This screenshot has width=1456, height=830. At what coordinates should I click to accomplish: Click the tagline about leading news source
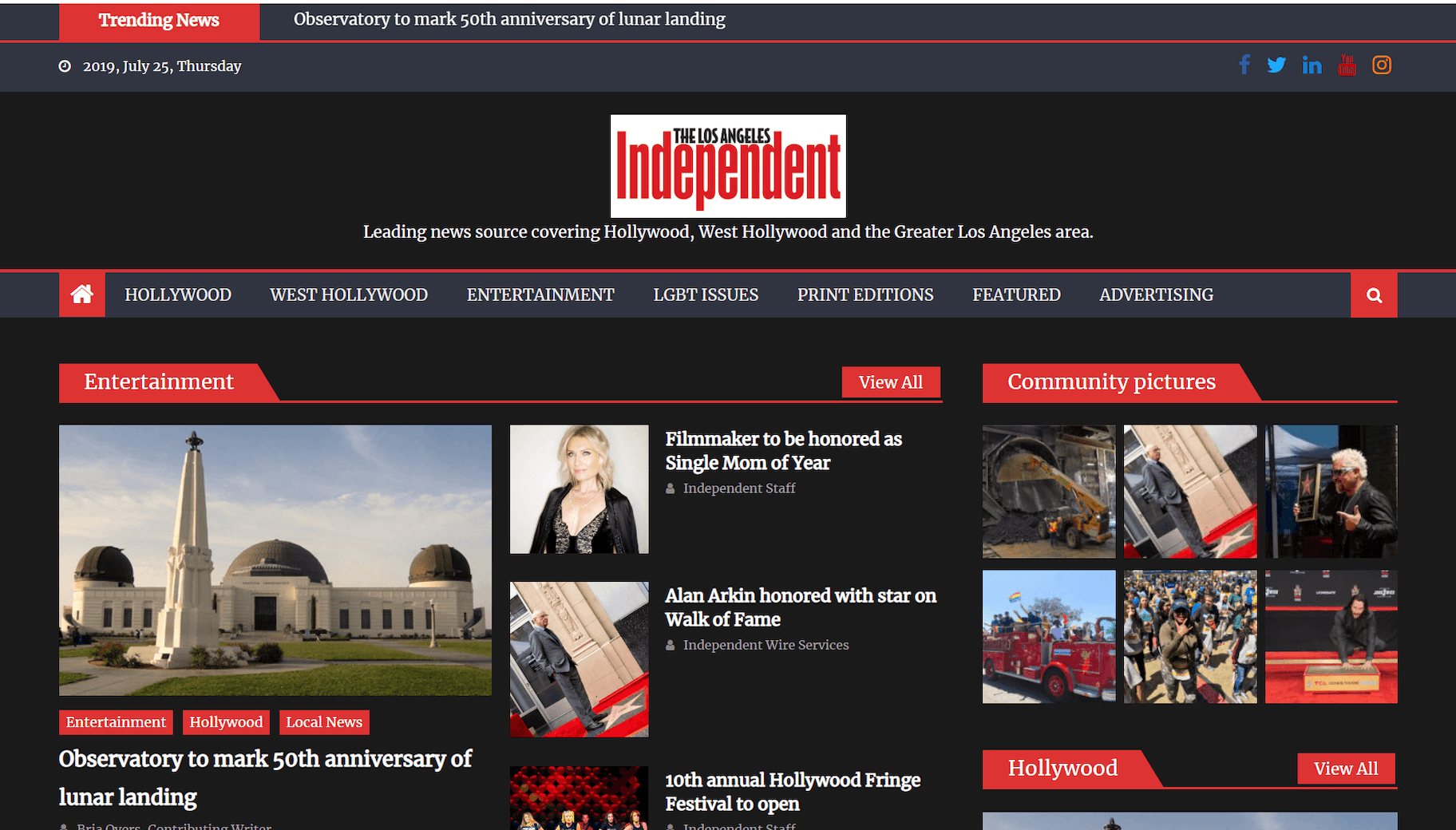click(x=728, y=232)
